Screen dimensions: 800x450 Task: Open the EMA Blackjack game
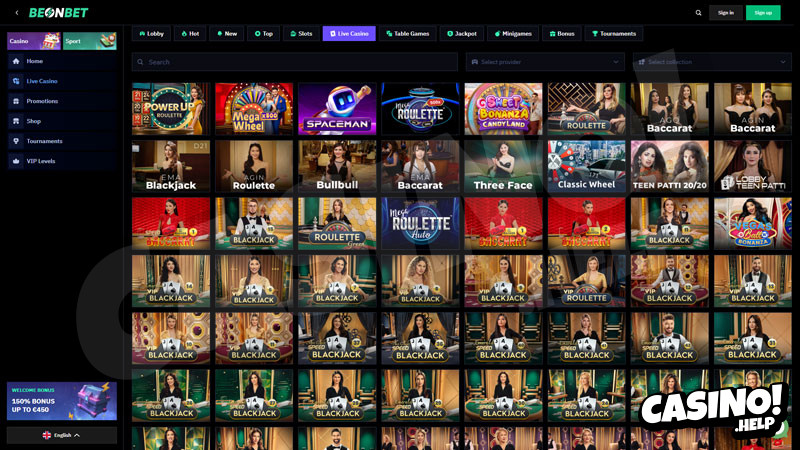point(171,166)
